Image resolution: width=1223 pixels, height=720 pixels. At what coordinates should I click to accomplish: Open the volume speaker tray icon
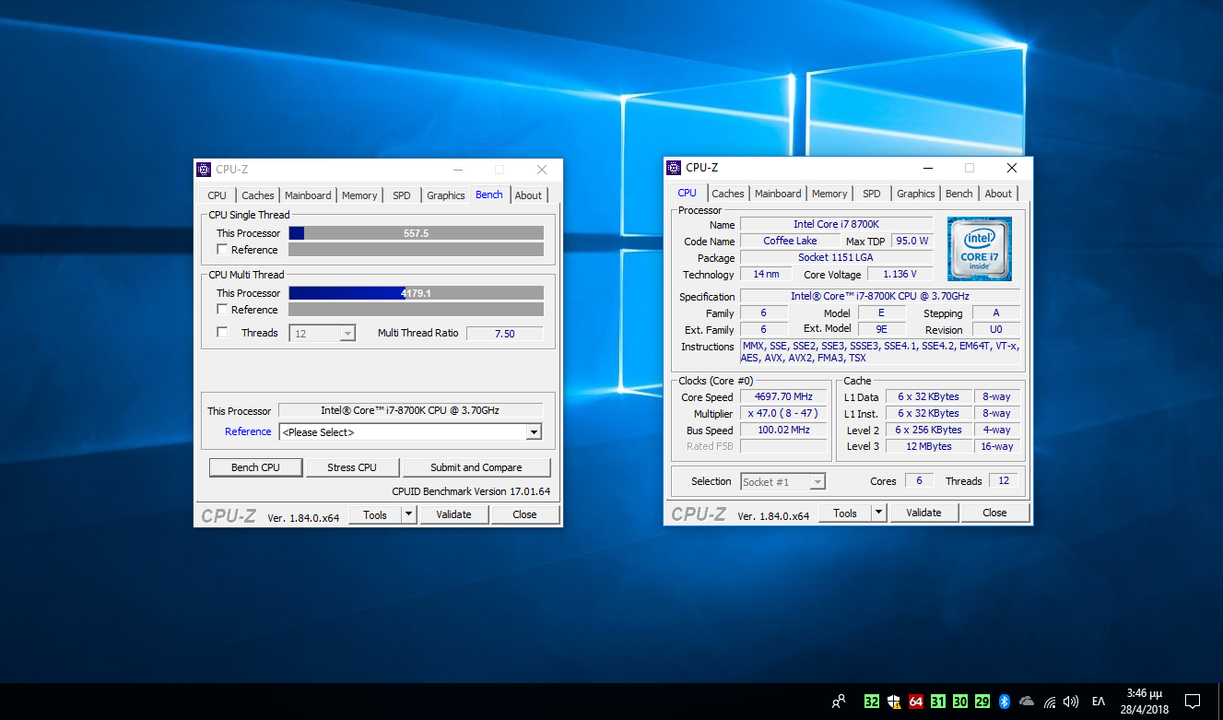pos(1071,701)
